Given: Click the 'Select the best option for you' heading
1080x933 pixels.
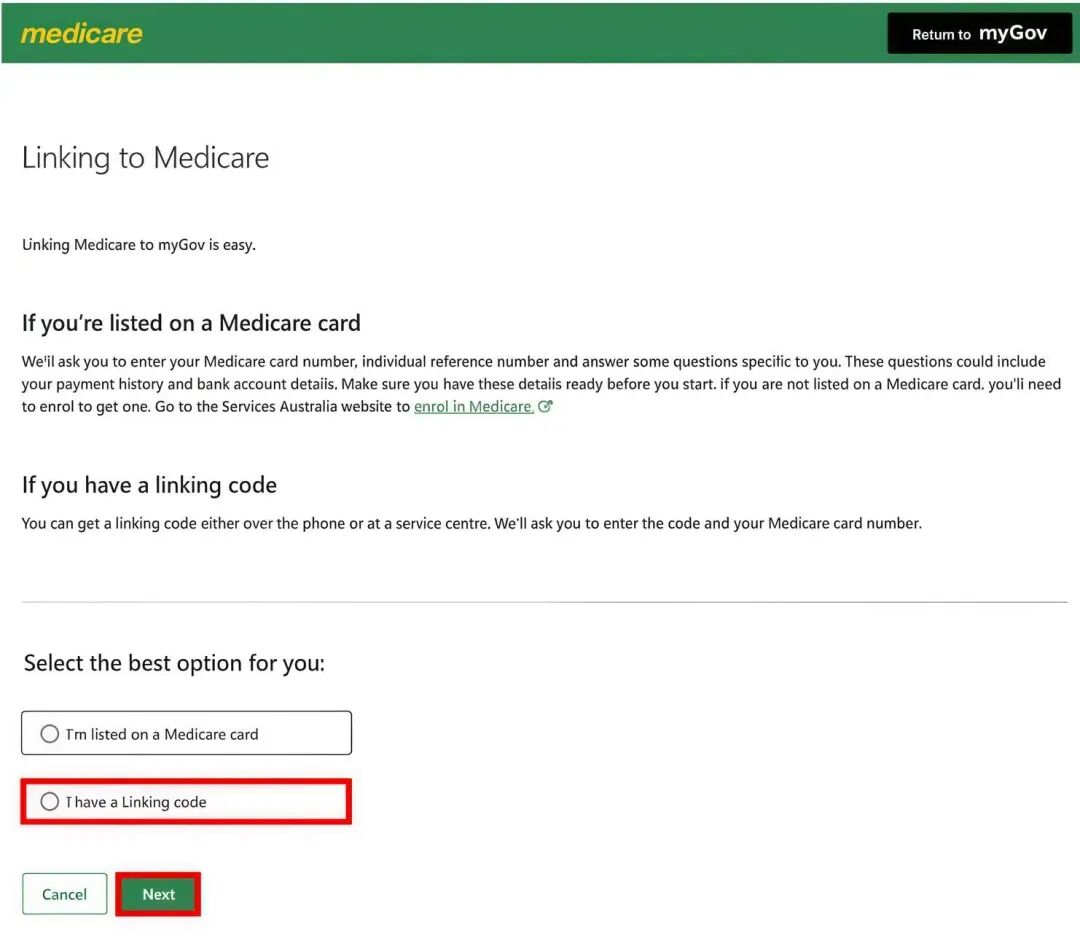Looking at the screenshot, I should (x=174, y=663).
